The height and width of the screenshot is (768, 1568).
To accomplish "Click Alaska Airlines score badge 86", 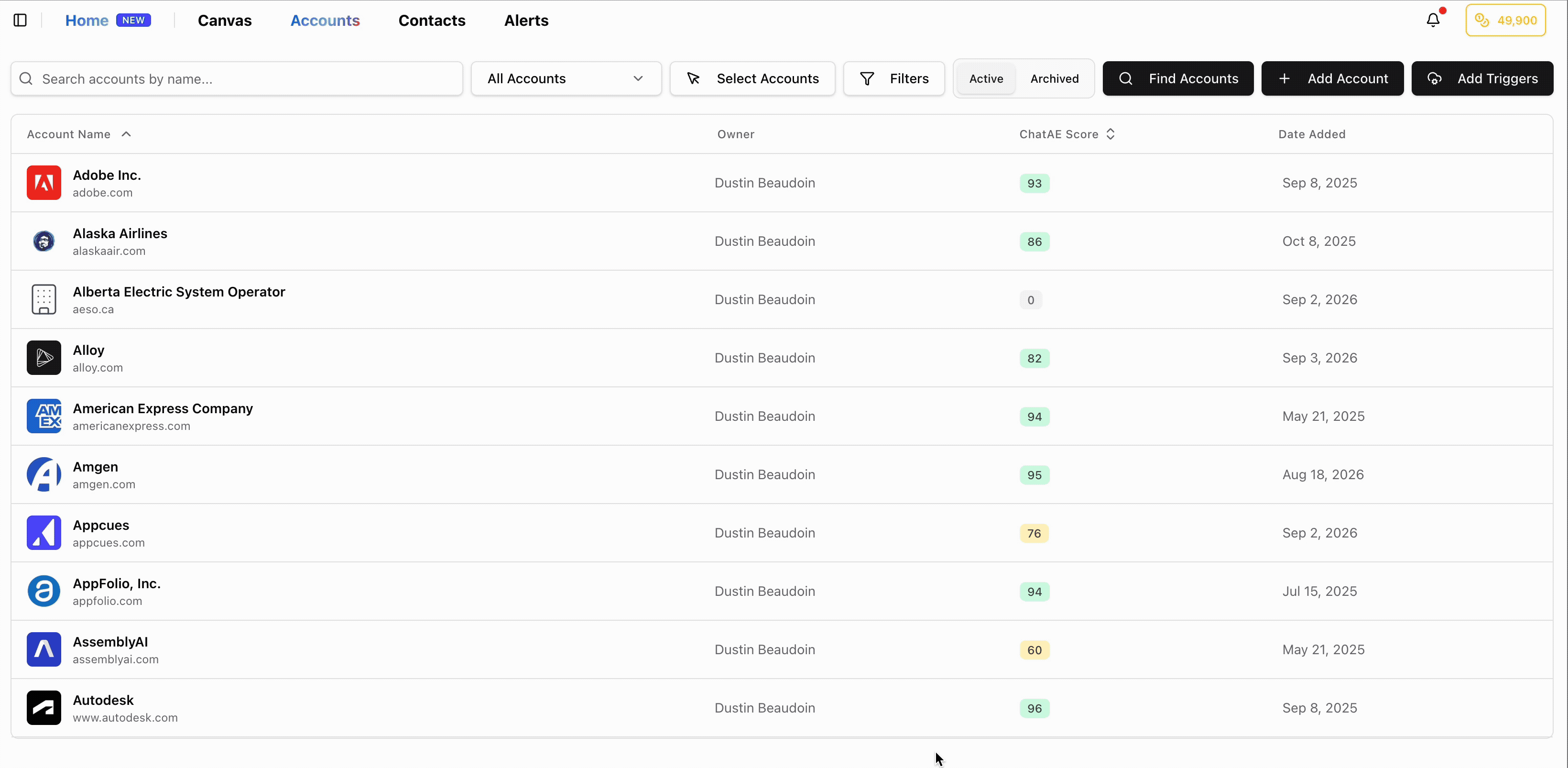I will pos(1034,242).
